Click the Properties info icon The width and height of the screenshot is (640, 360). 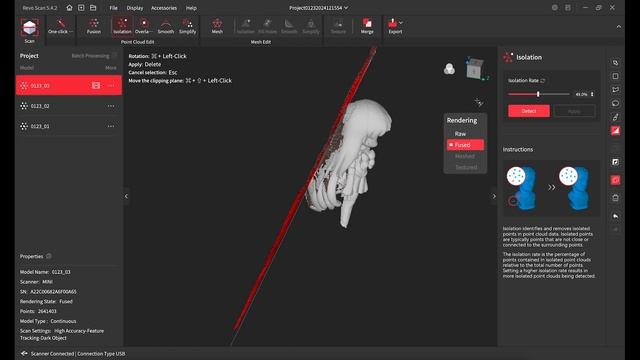pyautogui.click(x=49, y=256)
